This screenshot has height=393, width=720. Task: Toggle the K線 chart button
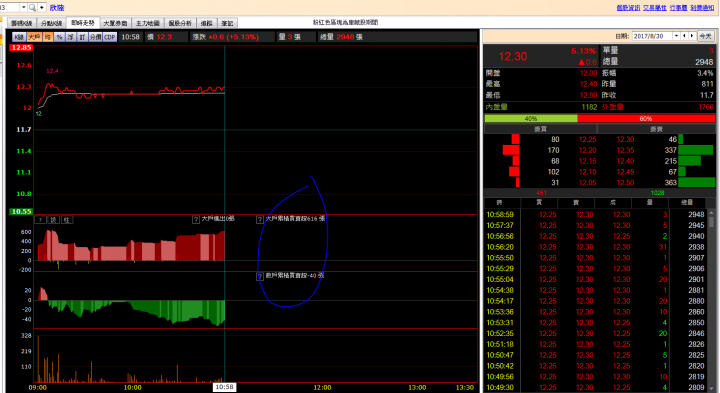click(x=19, y=37)
